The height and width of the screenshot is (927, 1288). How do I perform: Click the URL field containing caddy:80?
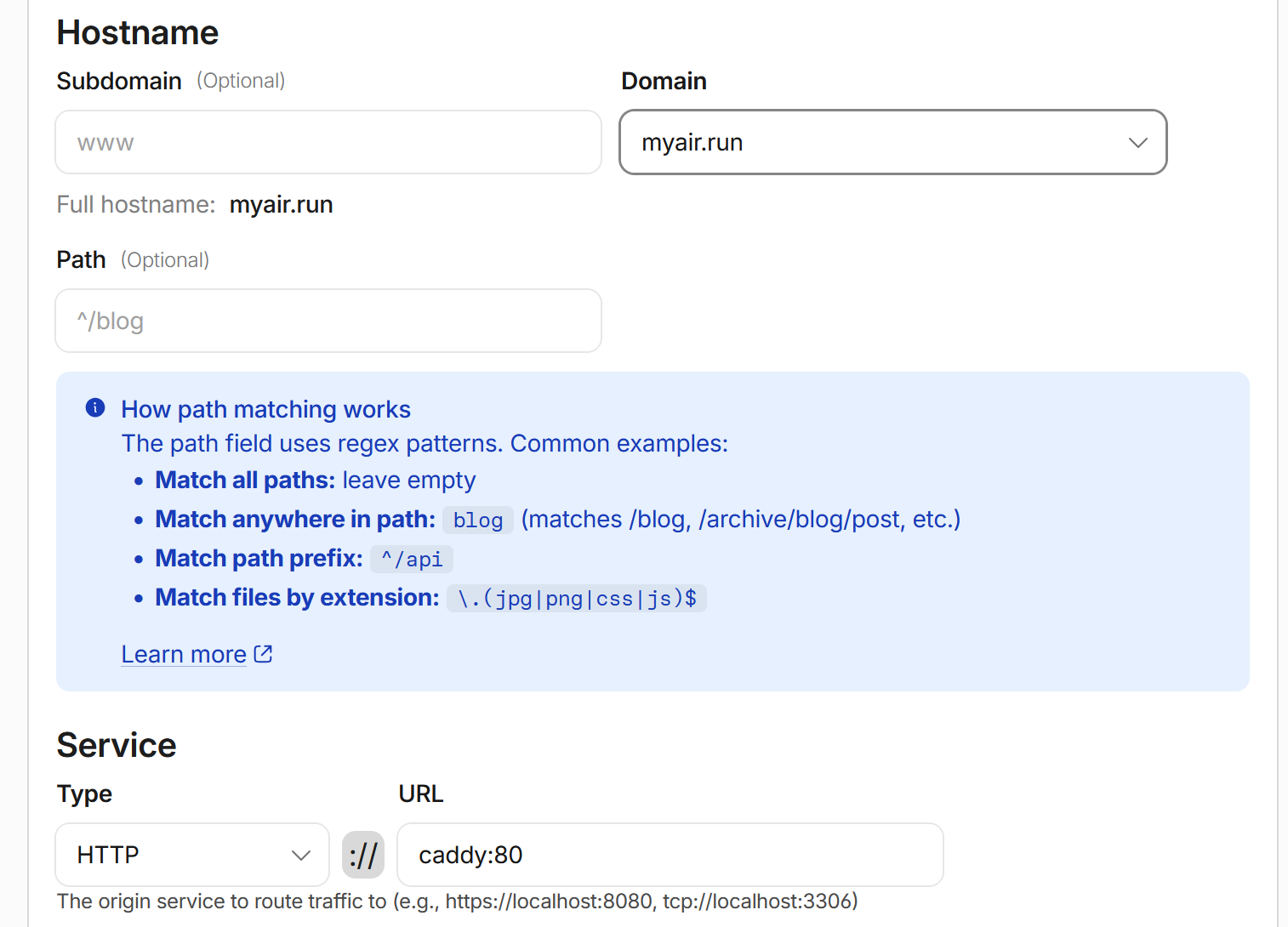670,855
